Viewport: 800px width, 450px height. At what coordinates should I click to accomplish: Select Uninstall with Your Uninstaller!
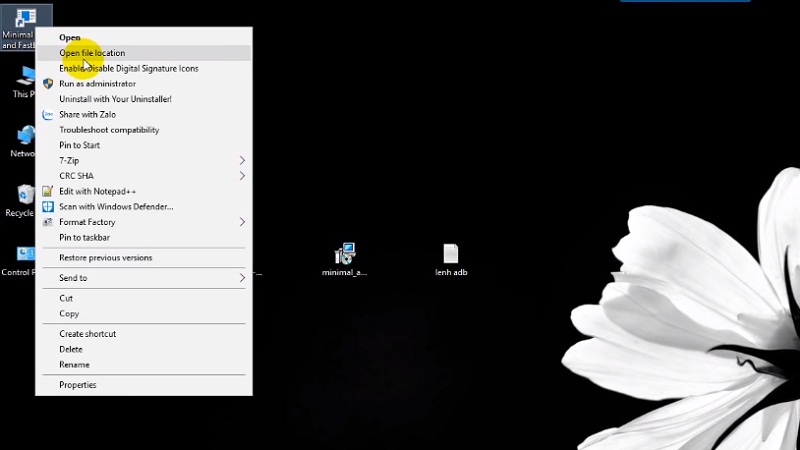click(x=144, y=99)
